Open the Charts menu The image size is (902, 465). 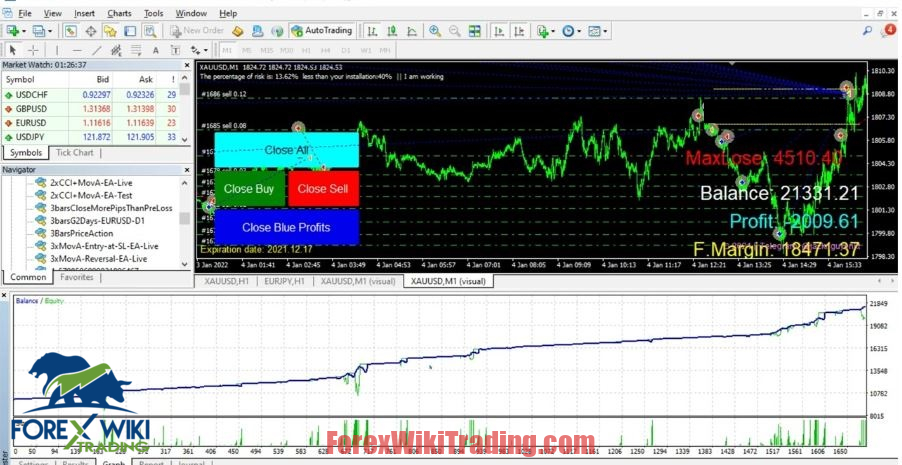pyautogui.click(x=119, y=13)
